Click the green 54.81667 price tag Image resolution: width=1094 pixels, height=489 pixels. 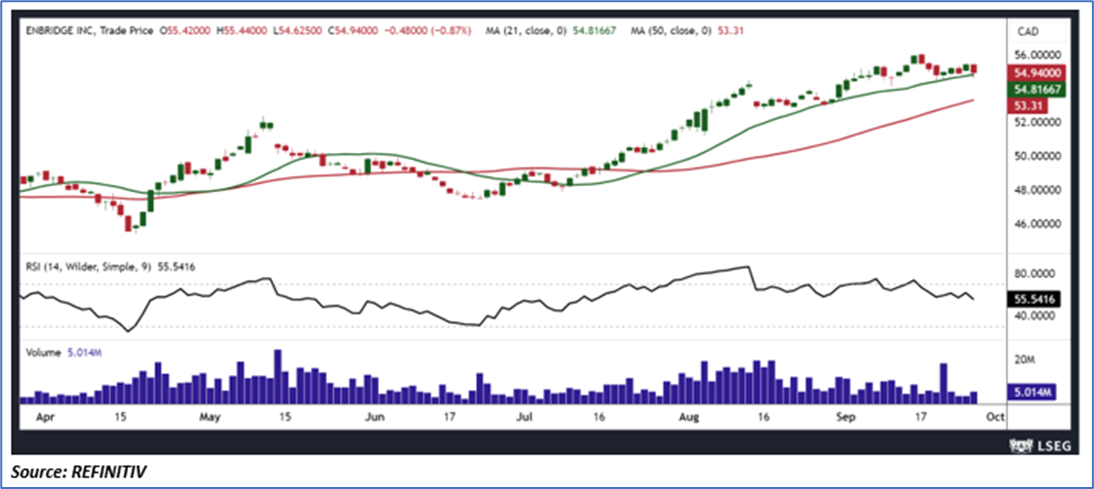[x=1037, y=89]
